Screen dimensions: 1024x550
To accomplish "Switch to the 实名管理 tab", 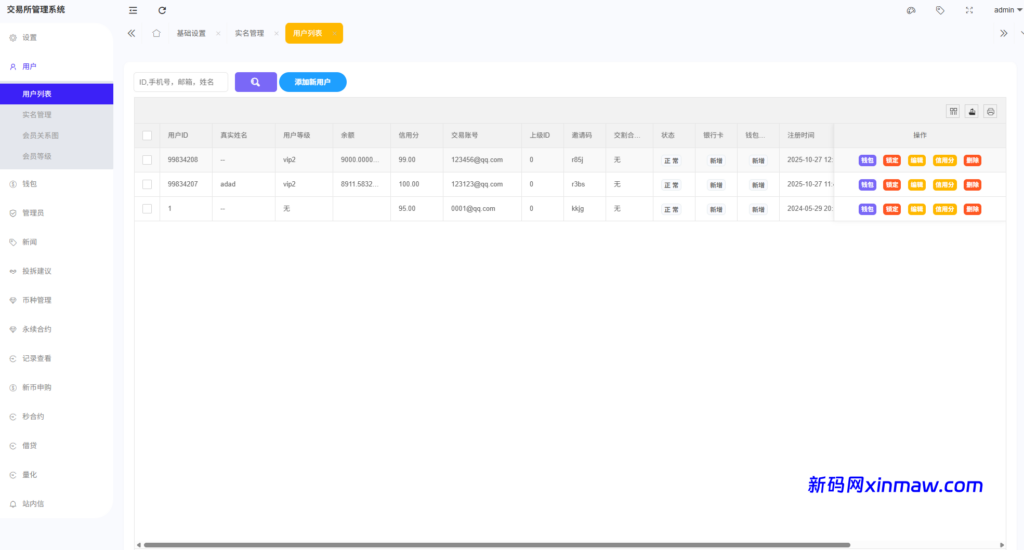I will [x=249, y=33].
